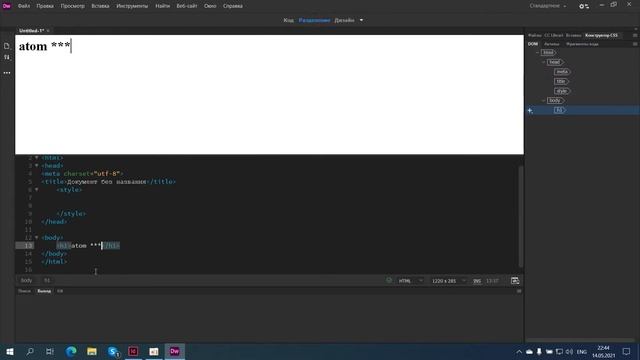
Task: Click the green linting status icon
Action: (x=389, y=280)
